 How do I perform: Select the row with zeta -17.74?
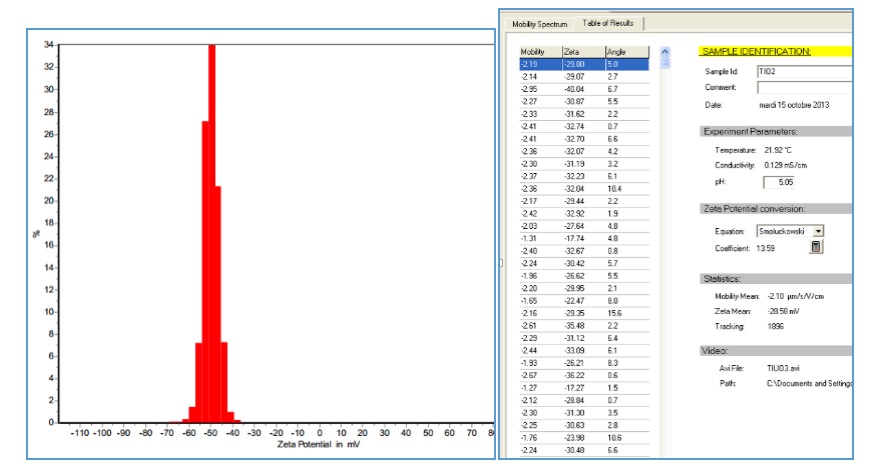(x=583, y=238)
